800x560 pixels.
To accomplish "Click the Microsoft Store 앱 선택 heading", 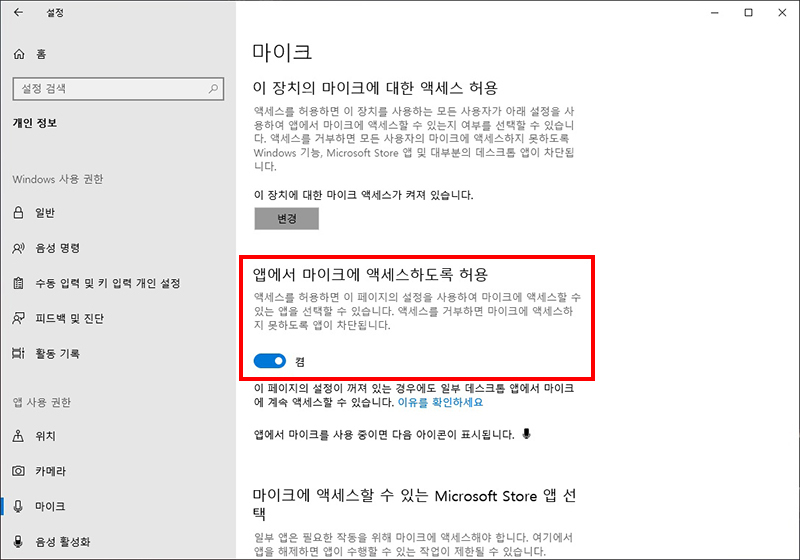I will [414, 504].
